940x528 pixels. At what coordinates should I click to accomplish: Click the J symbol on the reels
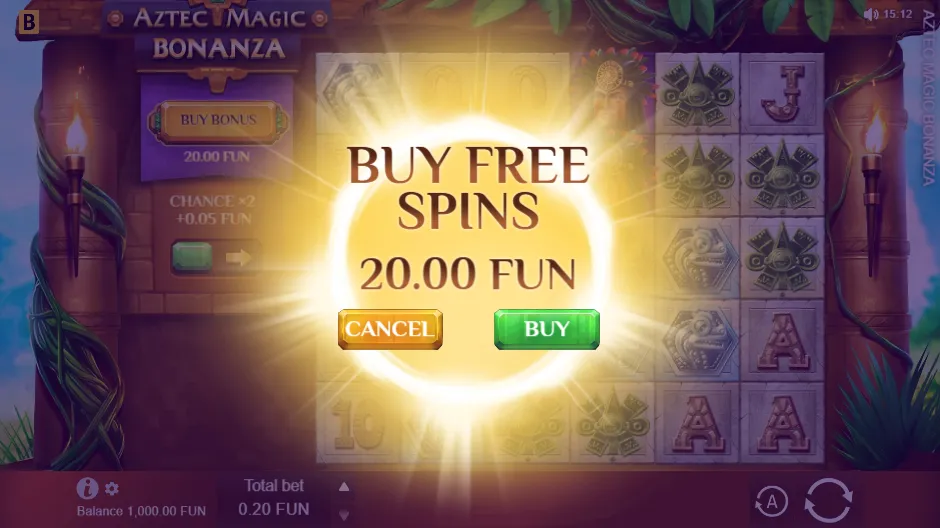[782, 94]
